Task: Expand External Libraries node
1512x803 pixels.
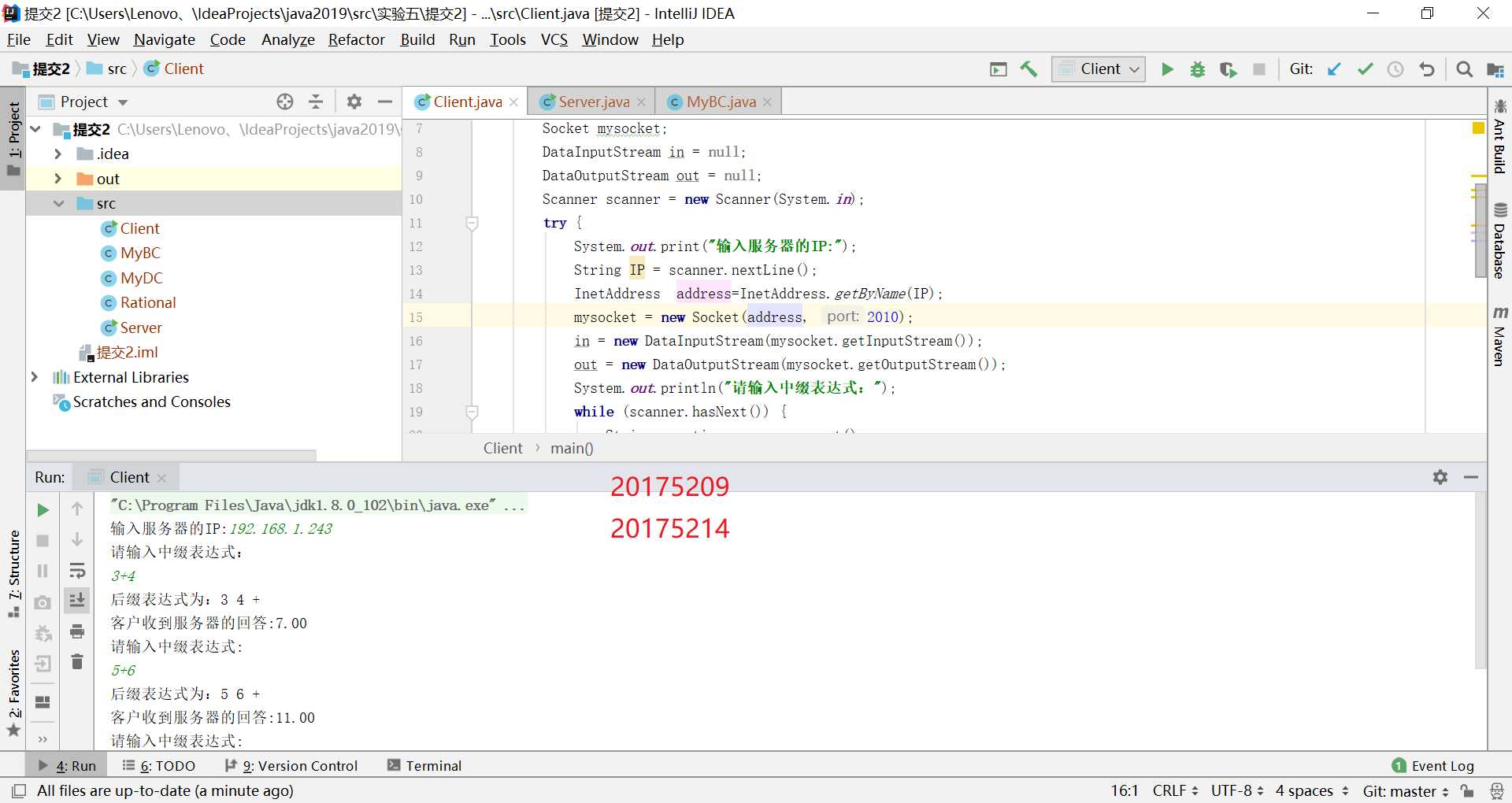Action: pos(35,377)
